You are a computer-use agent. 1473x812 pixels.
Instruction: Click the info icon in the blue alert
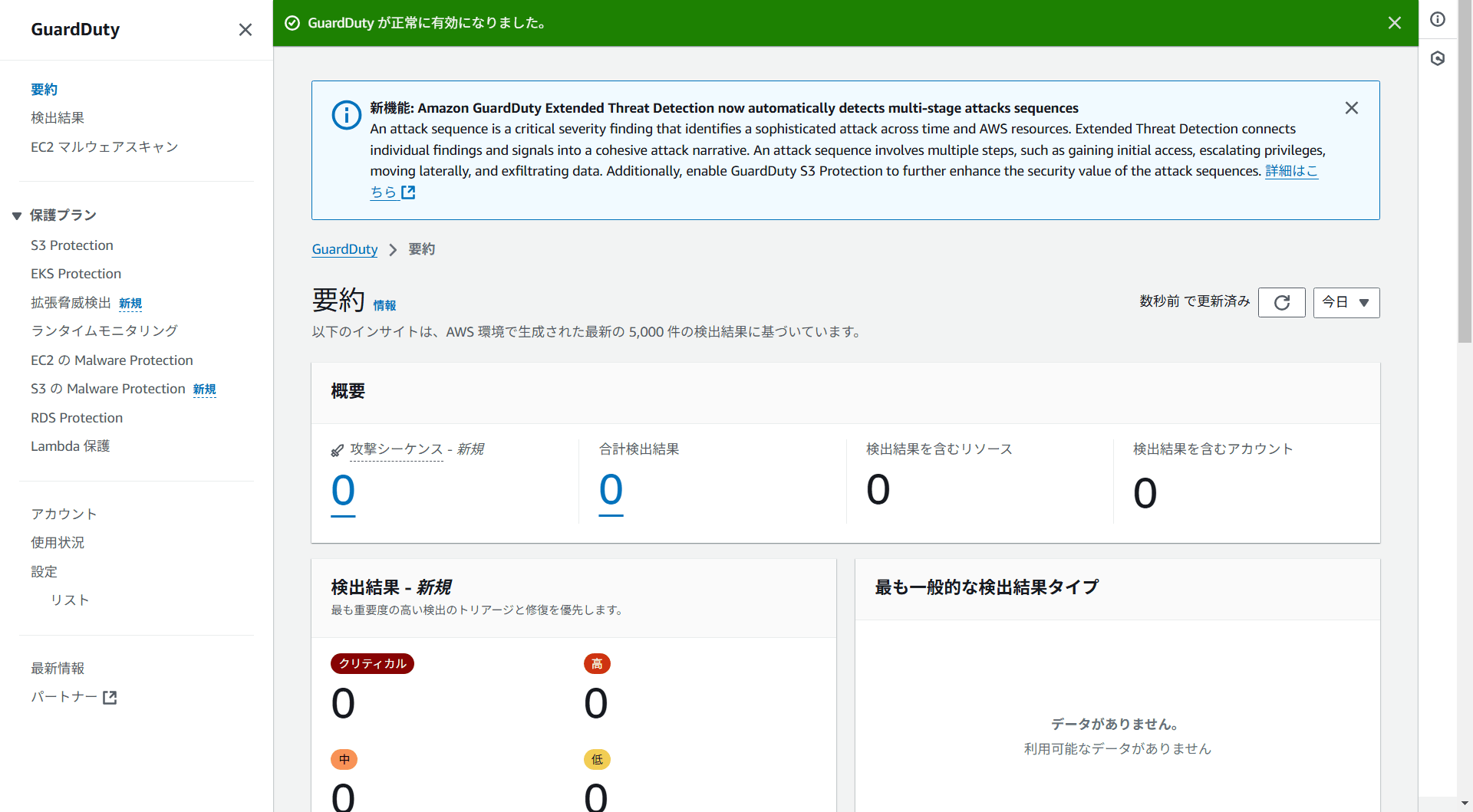click(346, 116)
